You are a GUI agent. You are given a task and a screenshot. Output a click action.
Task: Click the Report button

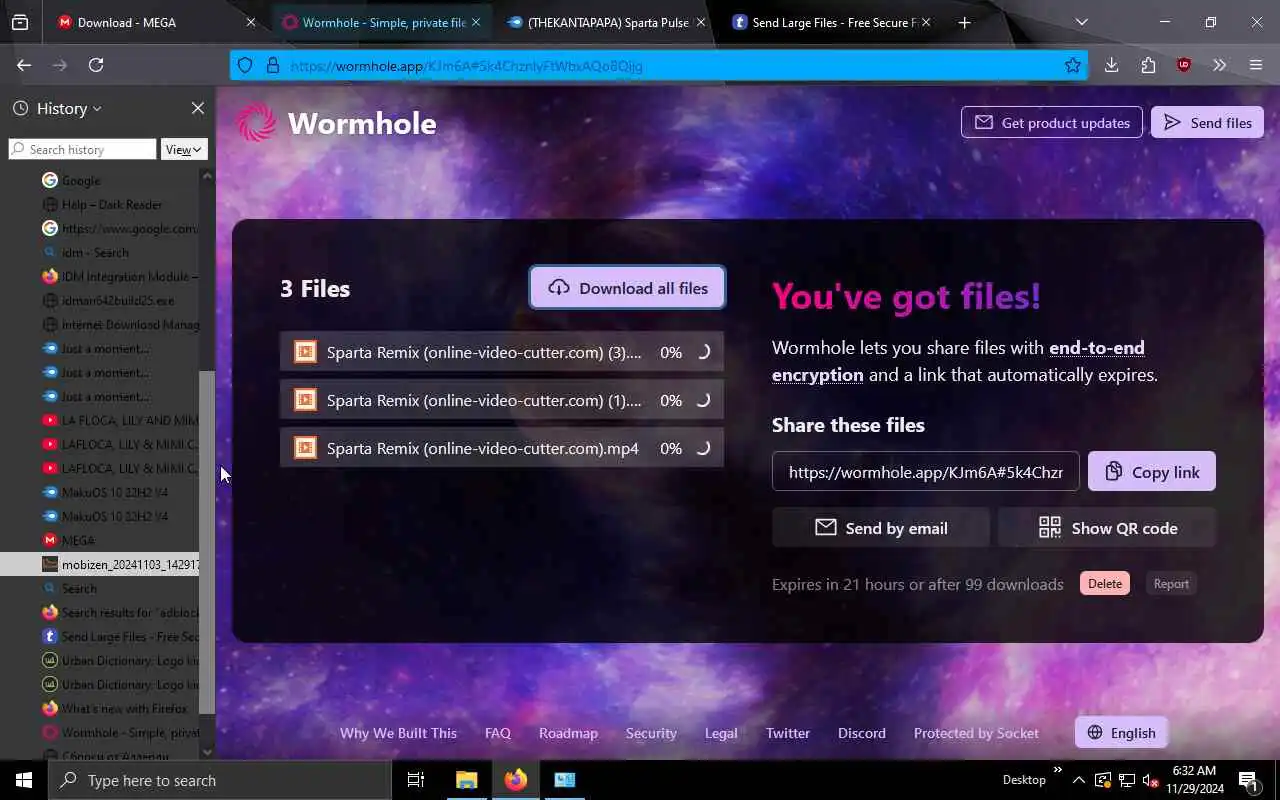pos(1171,584)
